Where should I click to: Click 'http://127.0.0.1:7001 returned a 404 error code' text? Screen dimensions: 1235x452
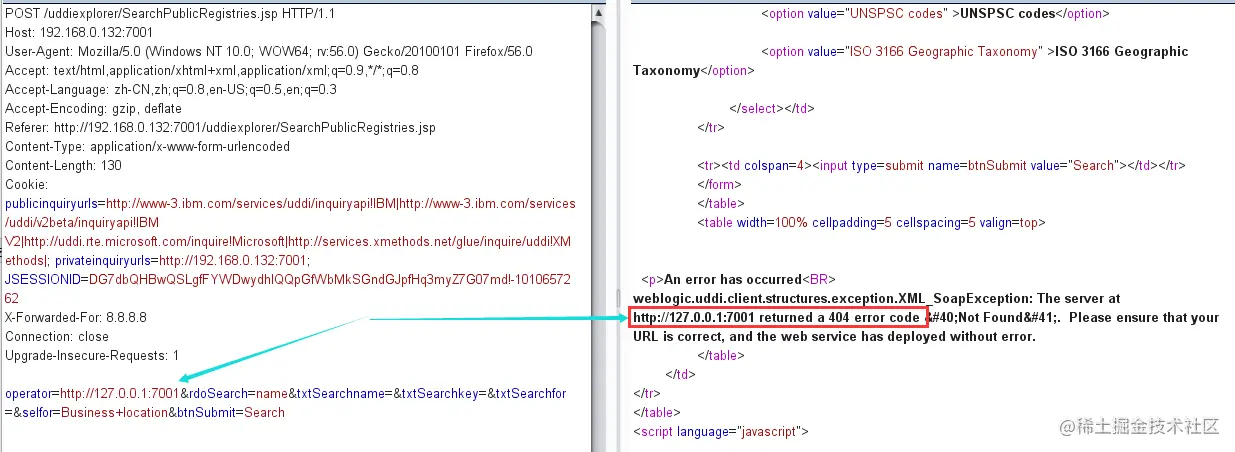click(x=778, y=318)
